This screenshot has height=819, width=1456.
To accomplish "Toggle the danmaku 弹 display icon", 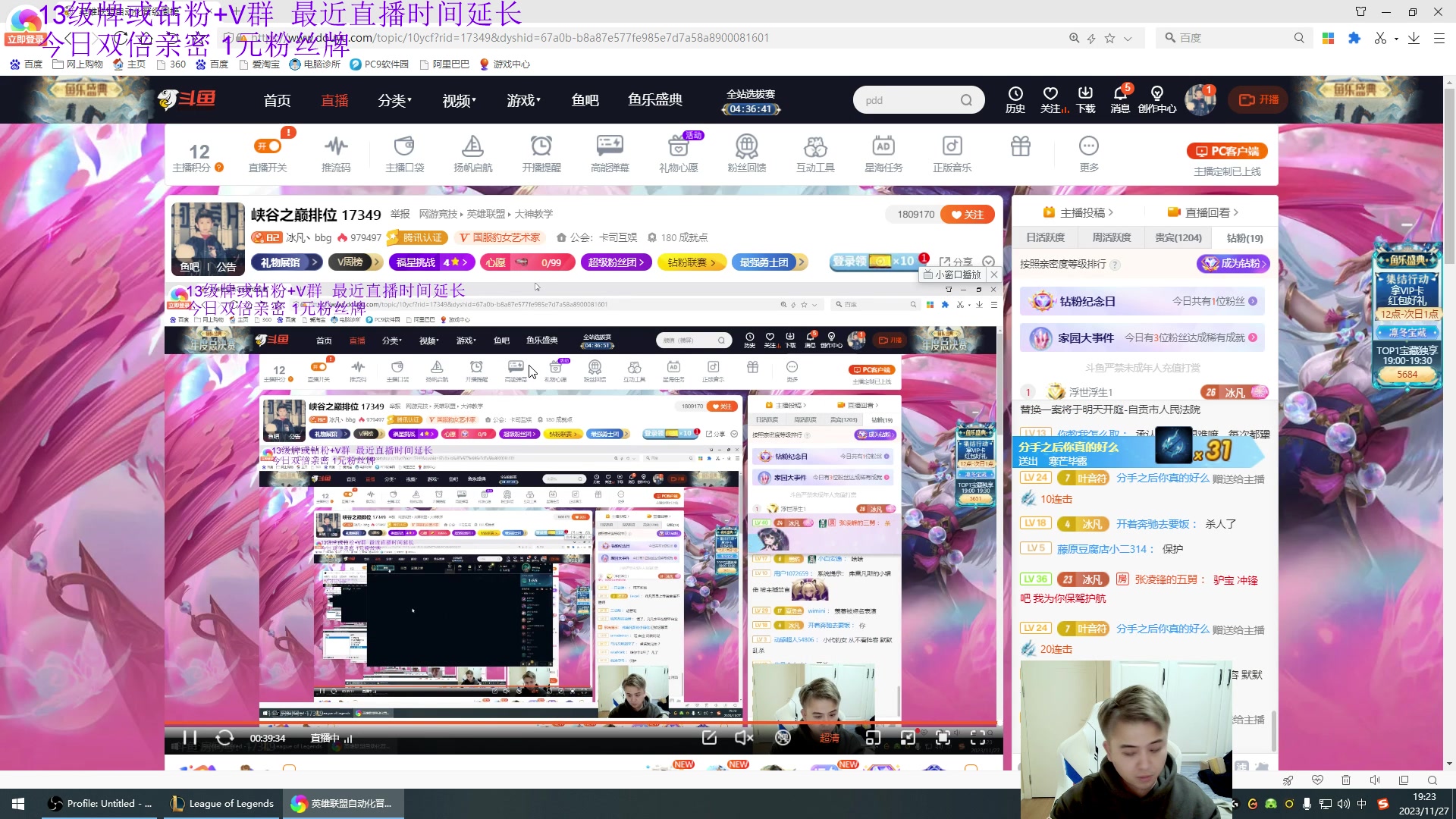I will 783,738.
